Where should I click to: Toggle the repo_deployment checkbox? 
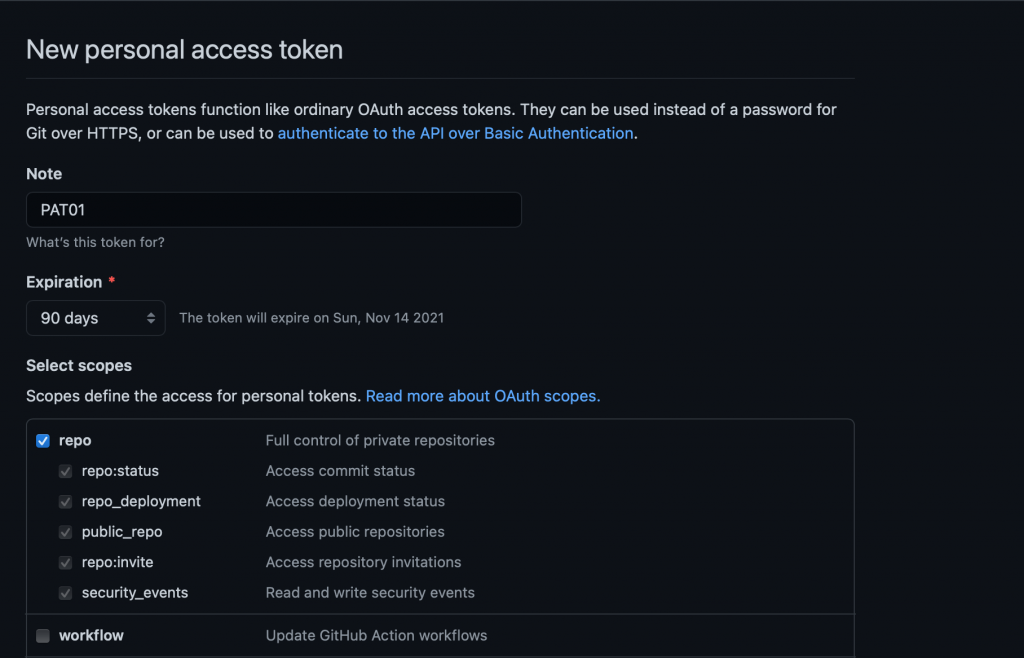click(65, 502)
